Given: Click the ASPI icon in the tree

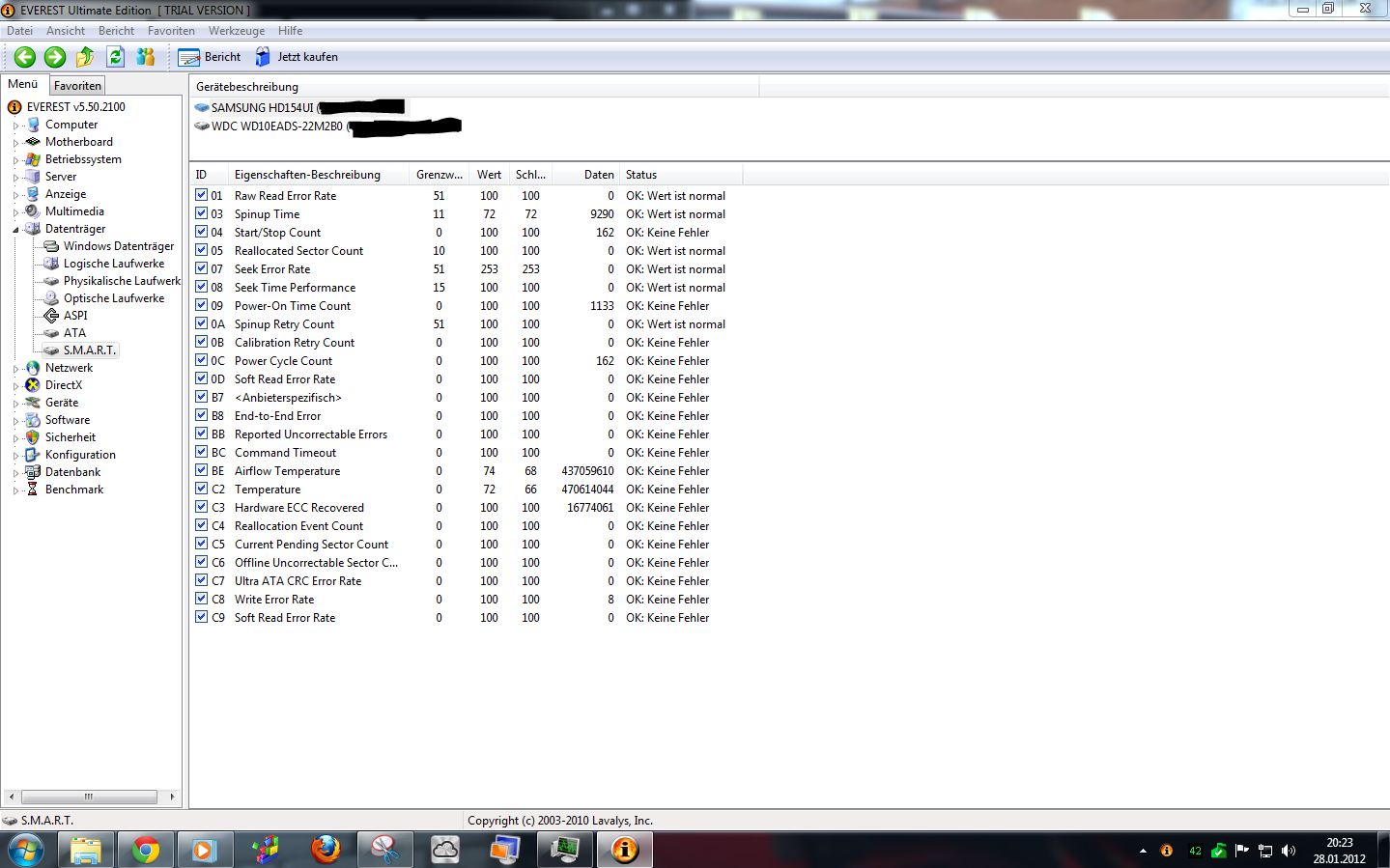Looking at the screenshot, I should [51, 316].
